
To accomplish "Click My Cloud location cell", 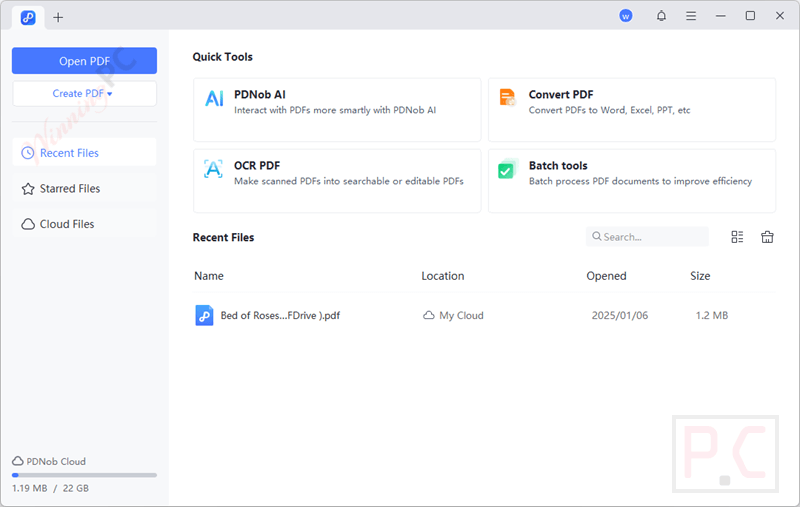I will (453, 316).
